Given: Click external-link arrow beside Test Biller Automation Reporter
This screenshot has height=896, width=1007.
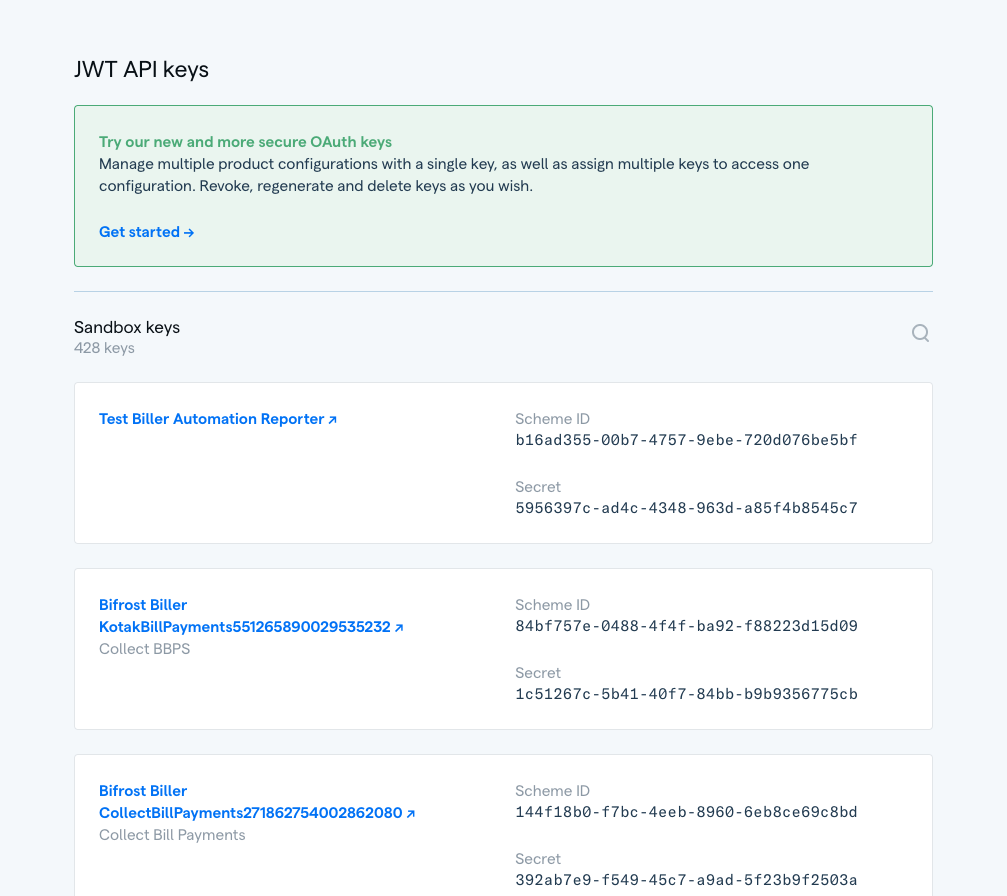Looking at the screenshot, I should 333,420.
